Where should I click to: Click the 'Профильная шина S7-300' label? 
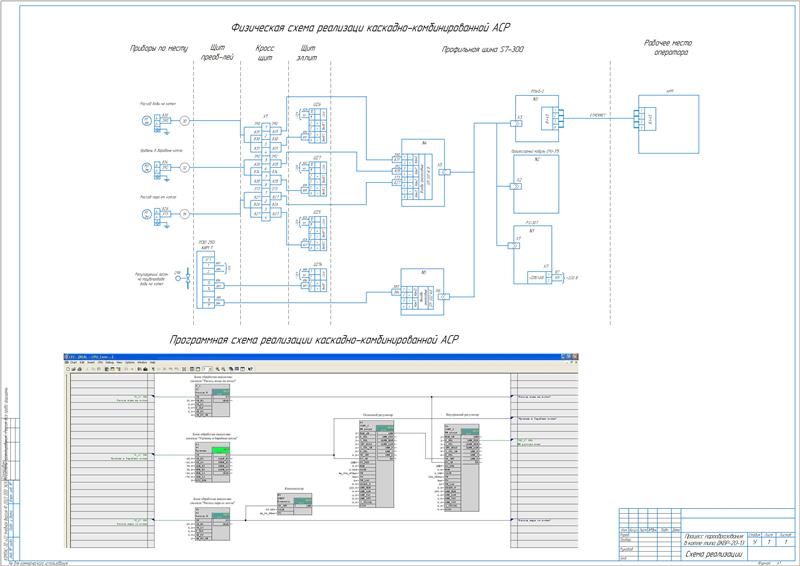[x=483, y=49]
